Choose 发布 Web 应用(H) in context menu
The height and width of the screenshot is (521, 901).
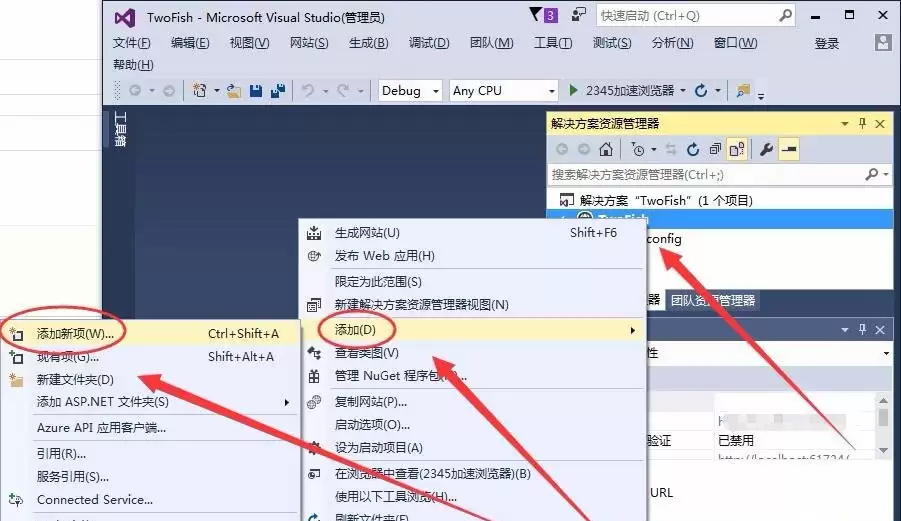tap(473, 256)
